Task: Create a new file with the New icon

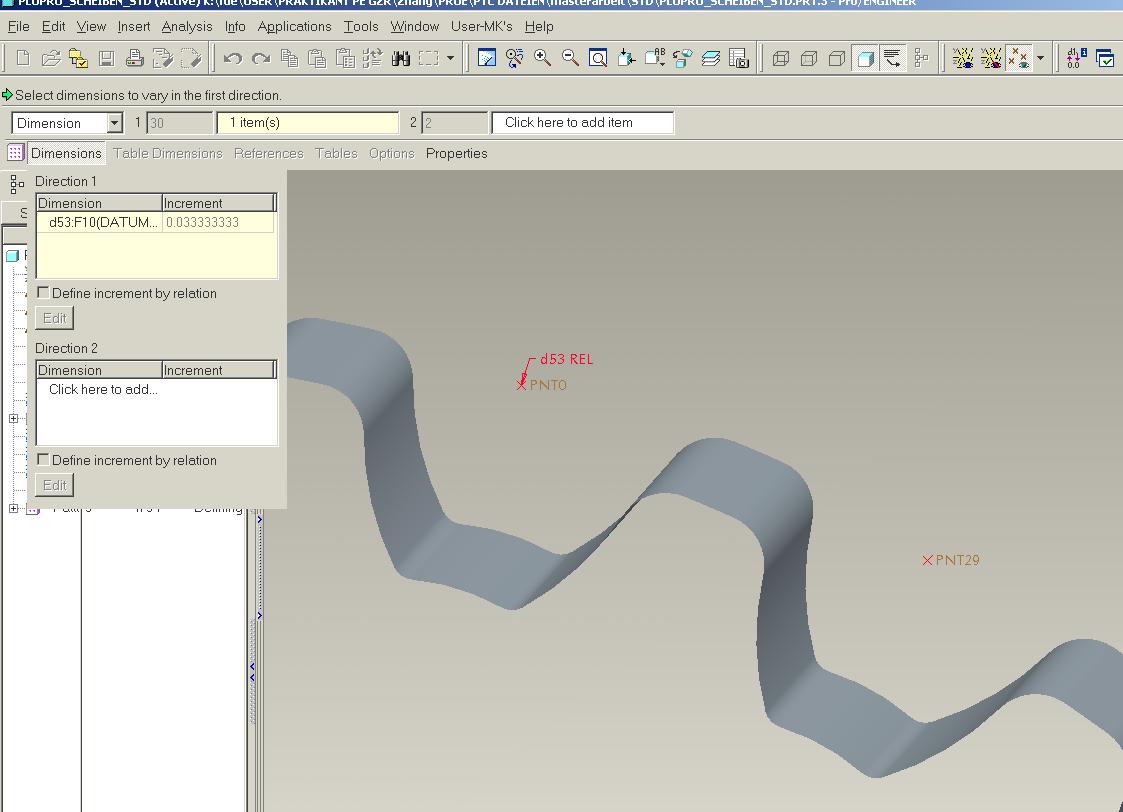Action: 23,58
